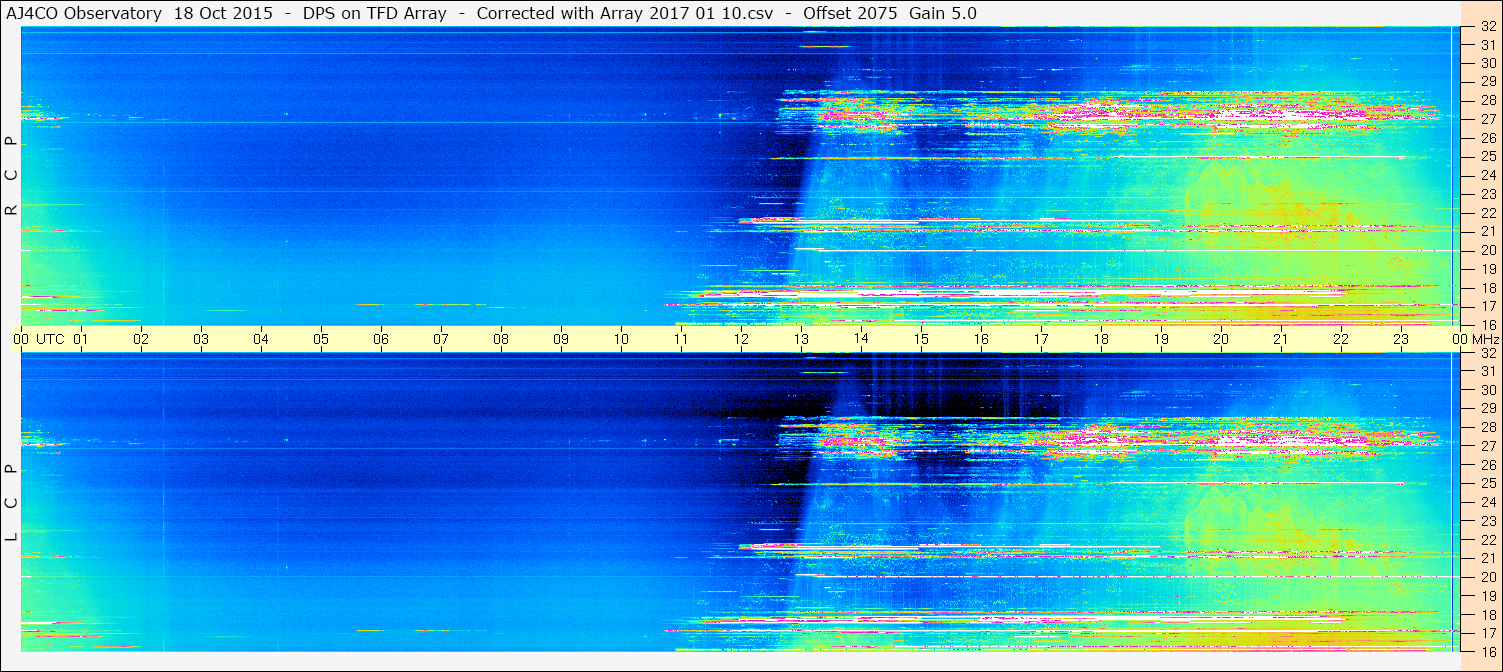Pick the 04 hour time marker
This screenshot has width=1503, height=672.
coord(261,339)
